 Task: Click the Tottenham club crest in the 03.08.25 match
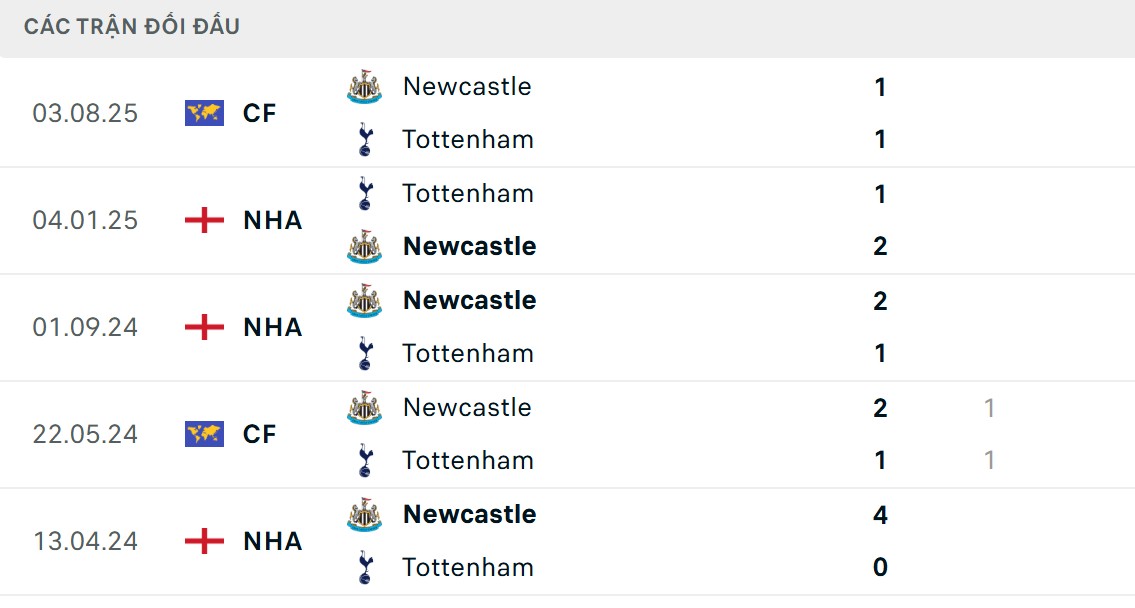tap(364, 139)
